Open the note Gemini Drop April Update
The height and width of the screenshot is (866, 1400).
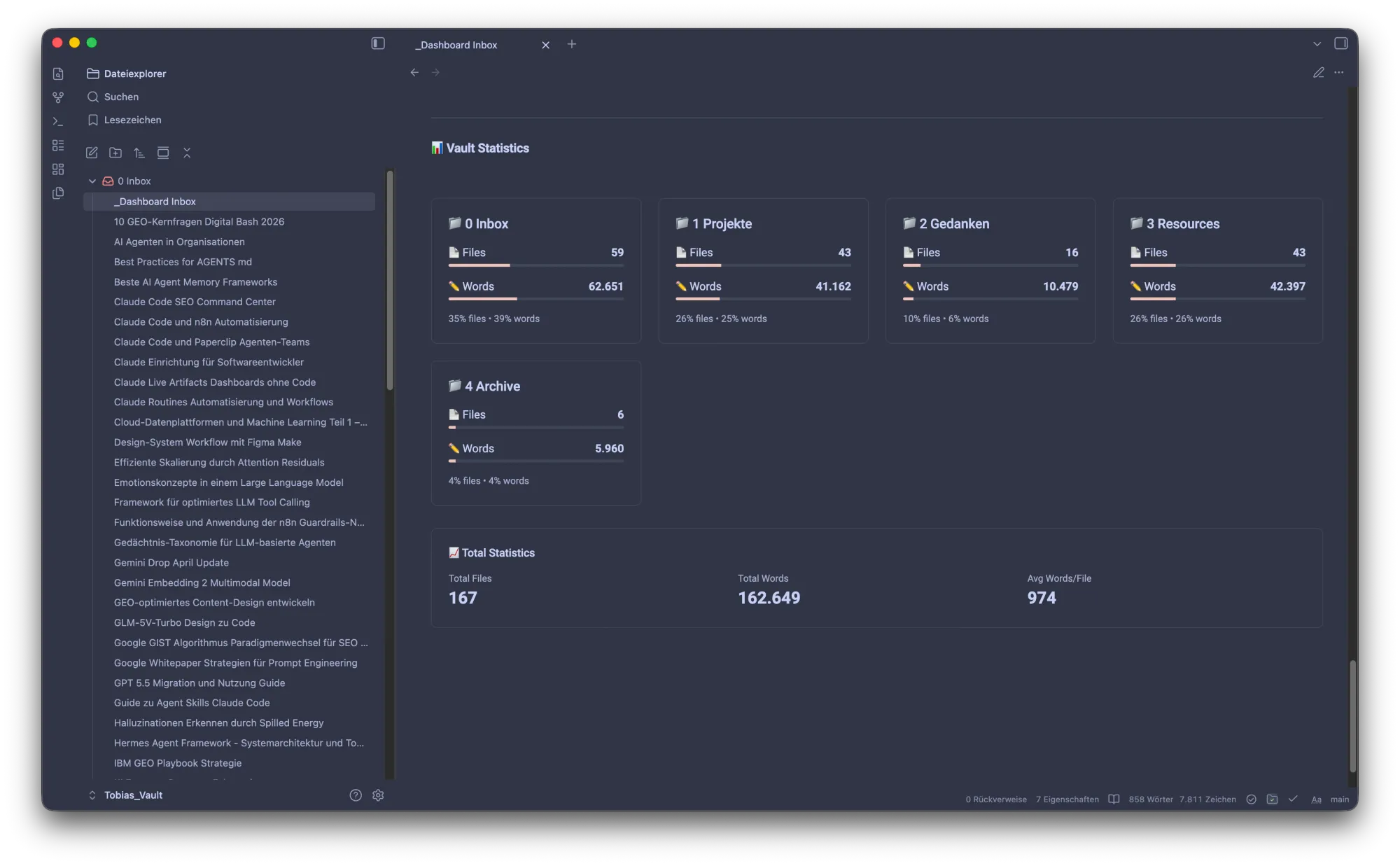(171, 563)
